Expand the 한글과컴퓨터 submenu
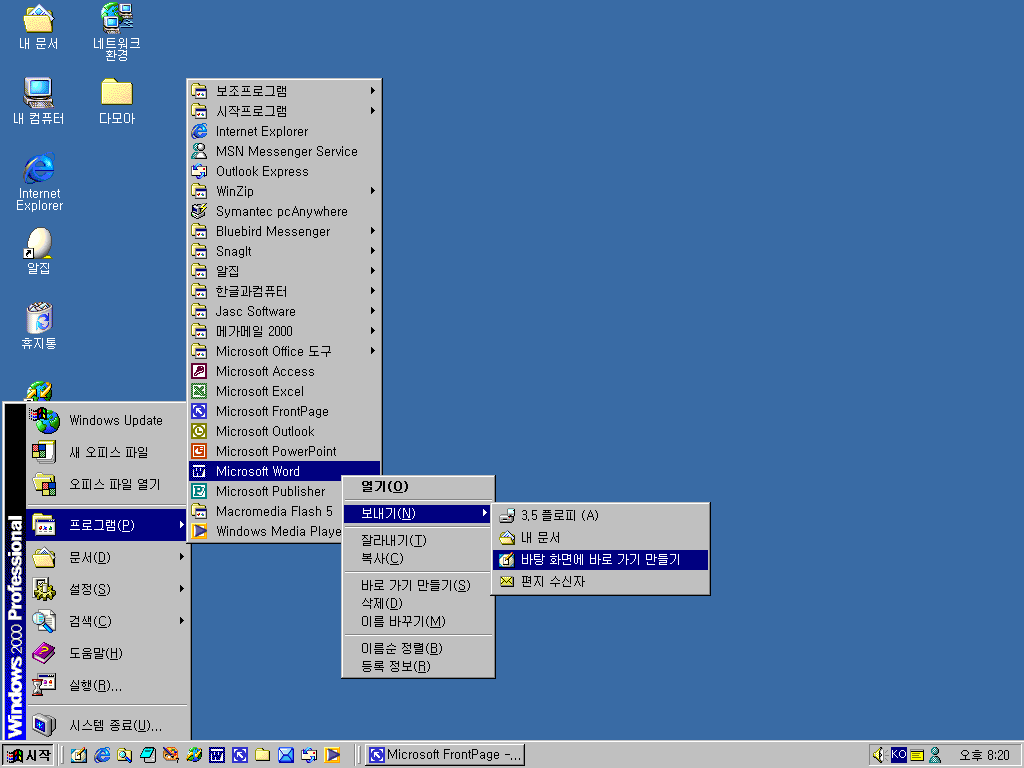Viewport: 1024px width, 768px height. click(284, 291)
